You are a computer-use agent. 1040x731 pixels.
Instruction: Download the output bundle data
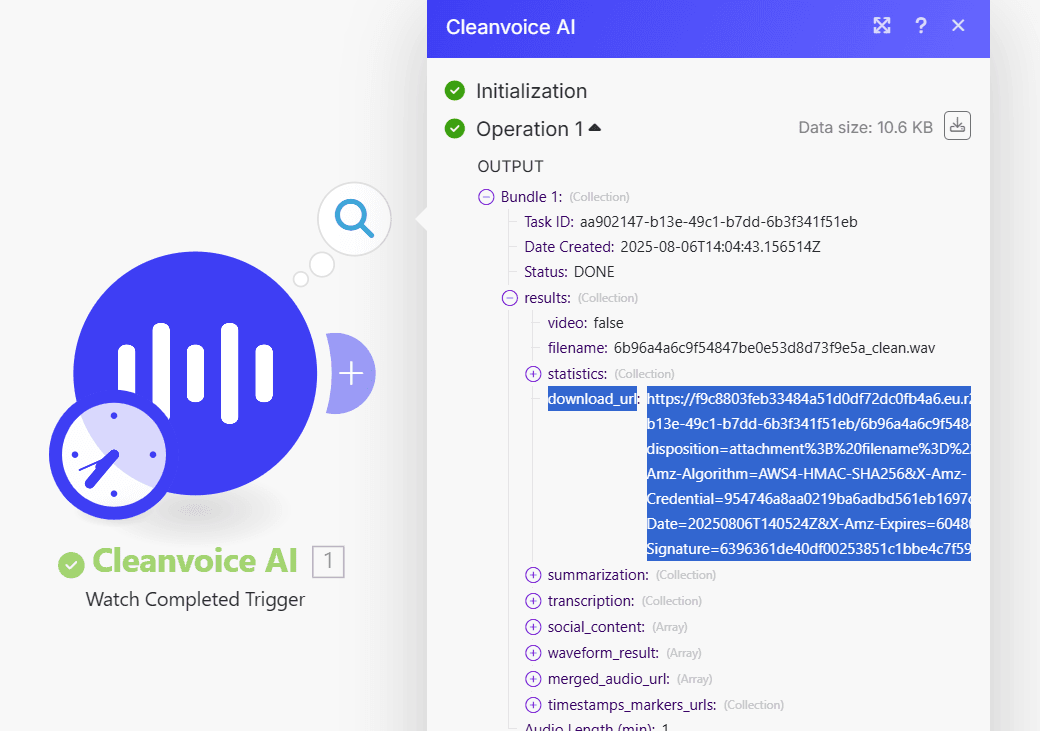957,126
